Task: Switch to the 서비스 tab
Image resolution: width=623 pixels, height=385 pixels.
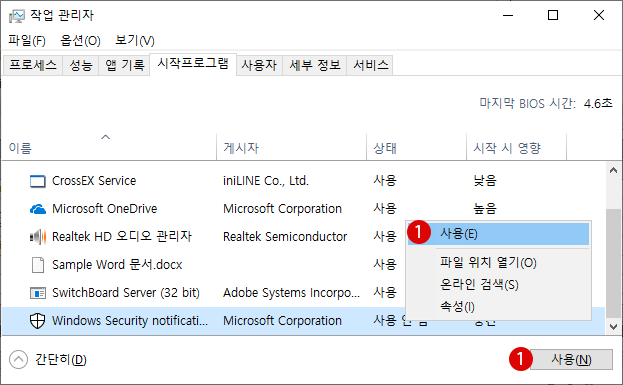Action: [x=370, y=65]
